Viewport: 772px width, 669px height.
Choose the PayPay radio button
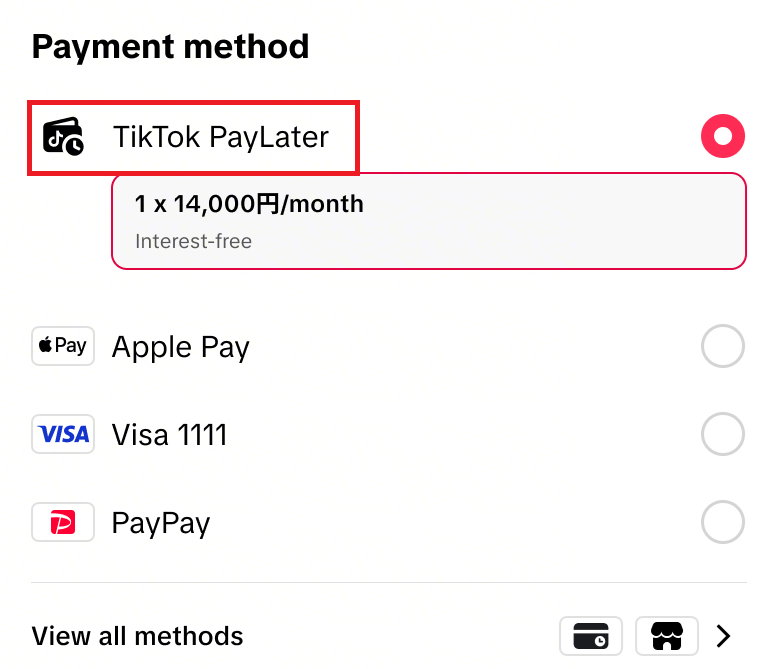[x=722, y=522]
